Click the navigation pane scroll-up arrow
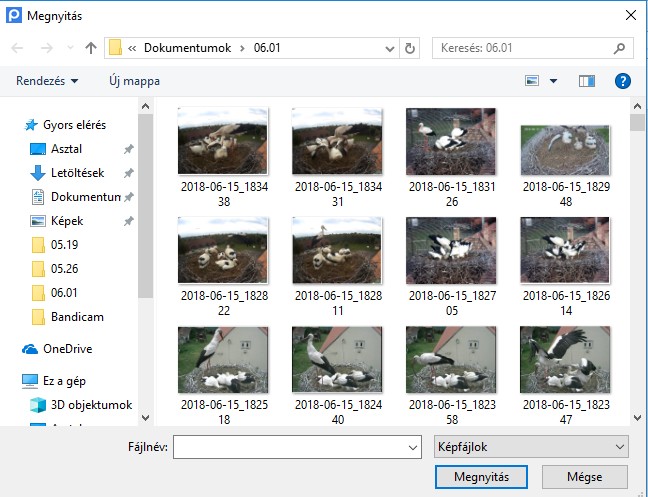This screenshot has height=497, width=648. tap(145, 106)
